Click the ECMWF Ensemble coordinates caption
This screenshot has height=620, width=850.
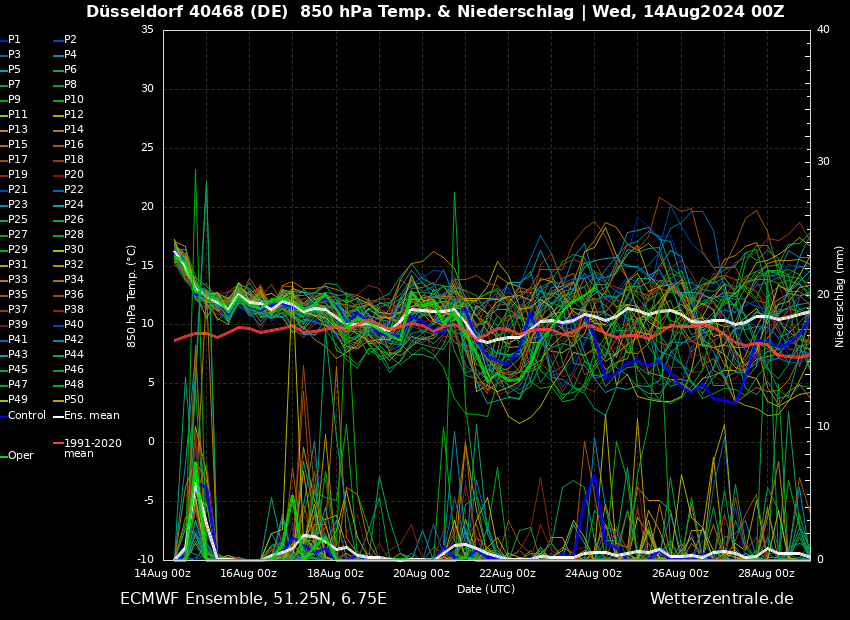pyautogui.click(x=253, y=599)
